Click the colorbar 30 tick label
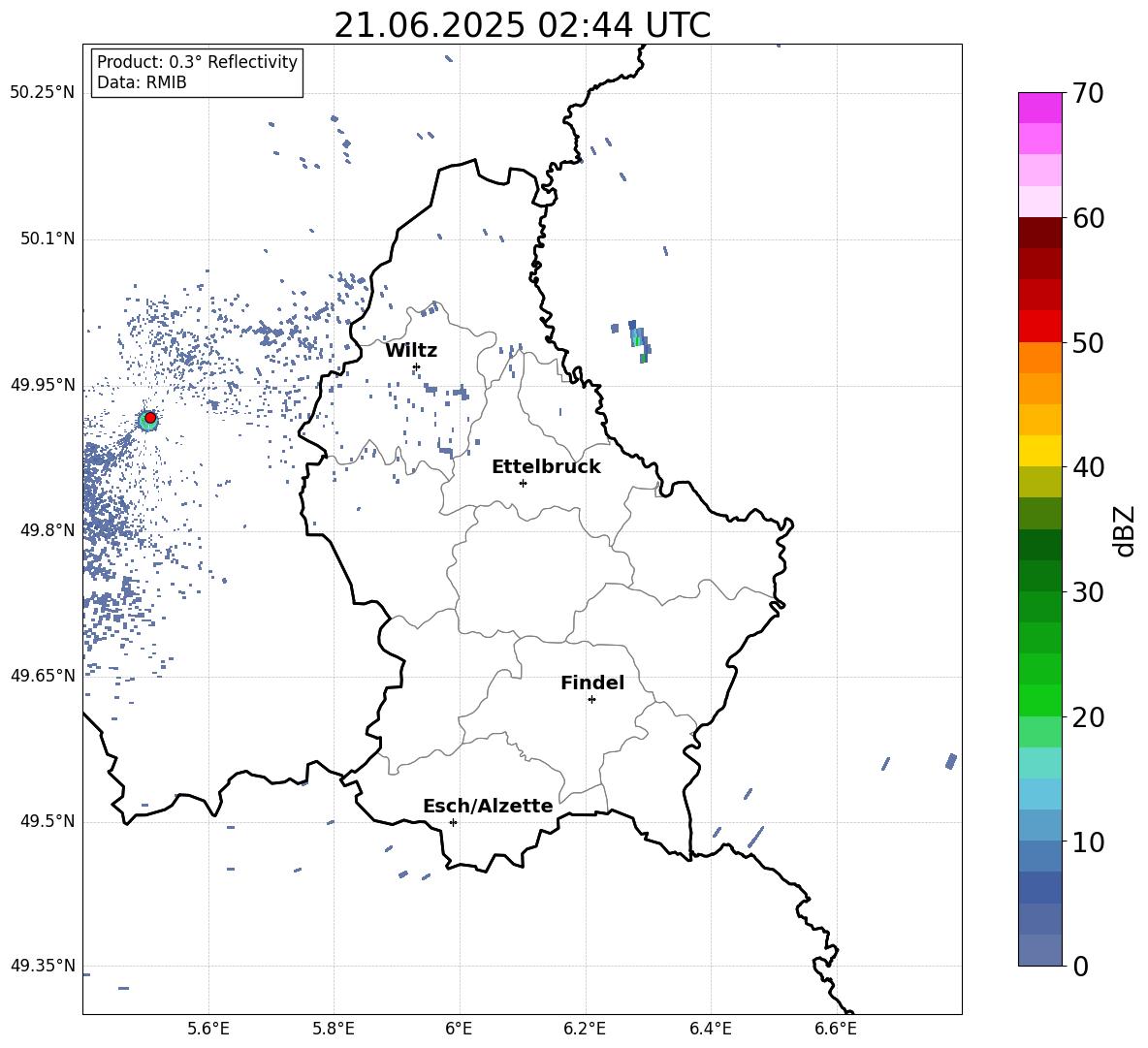 pyautogui.click(x=1088, y=592)
